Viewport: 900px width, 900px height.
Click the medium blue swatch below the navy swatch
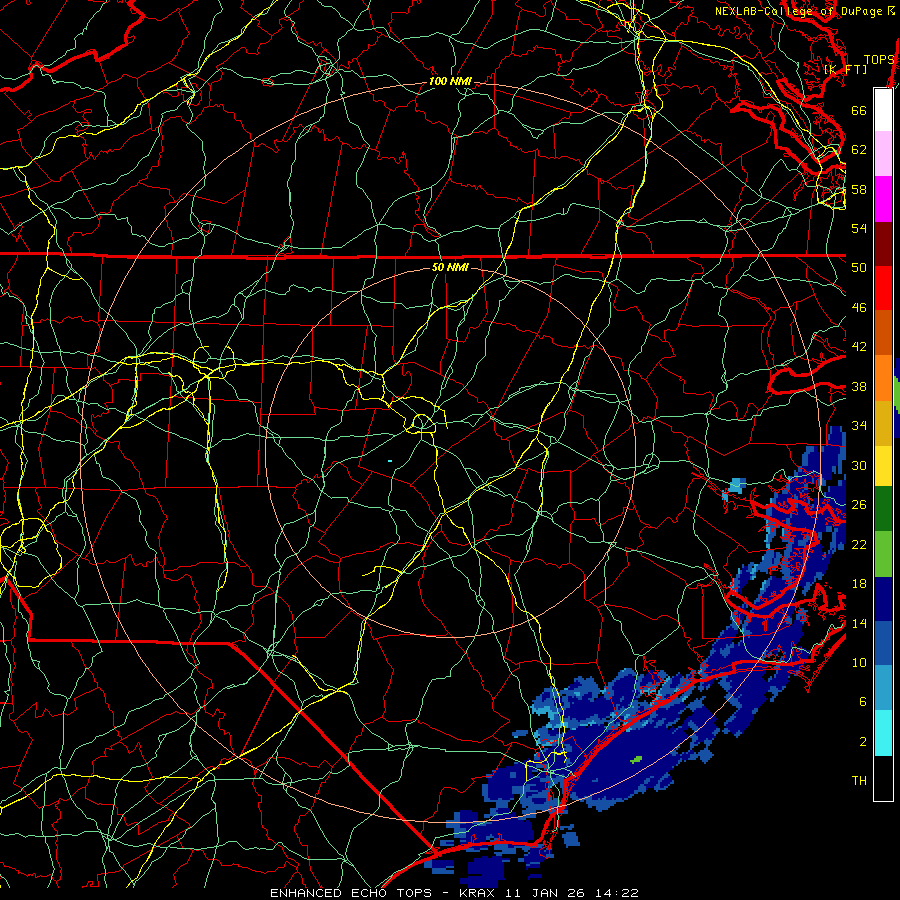coord(883,643)
